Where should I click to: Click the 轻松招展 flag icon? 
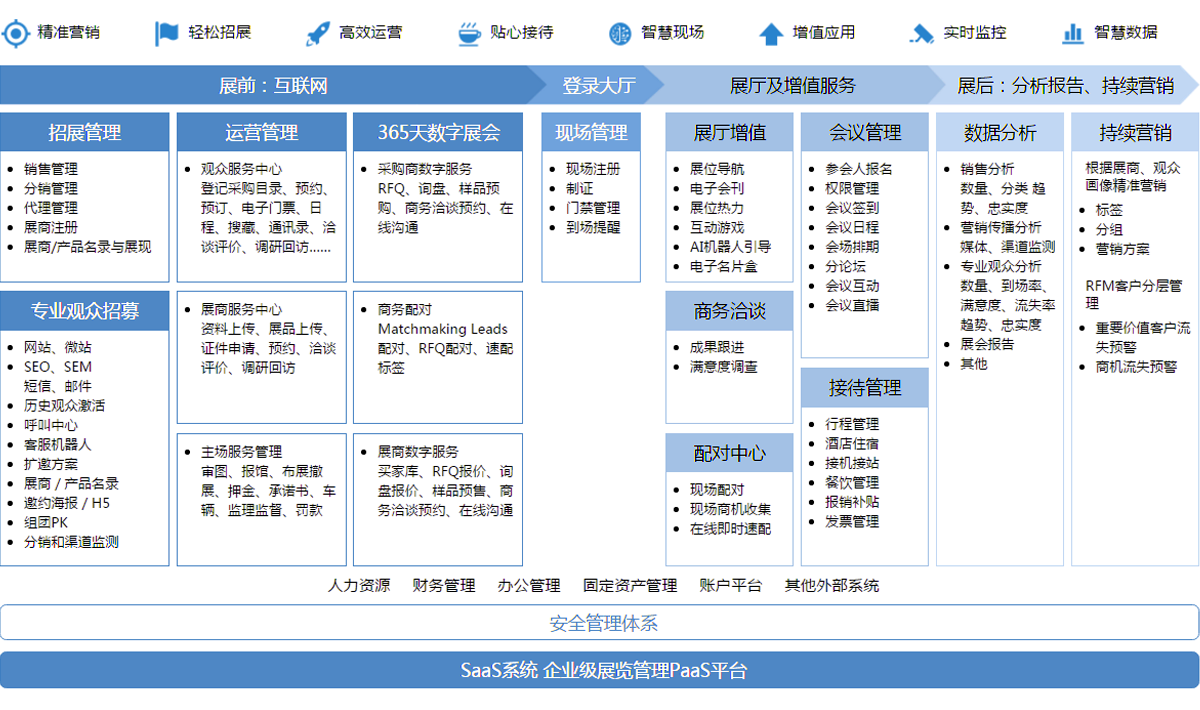pos(166,33)
